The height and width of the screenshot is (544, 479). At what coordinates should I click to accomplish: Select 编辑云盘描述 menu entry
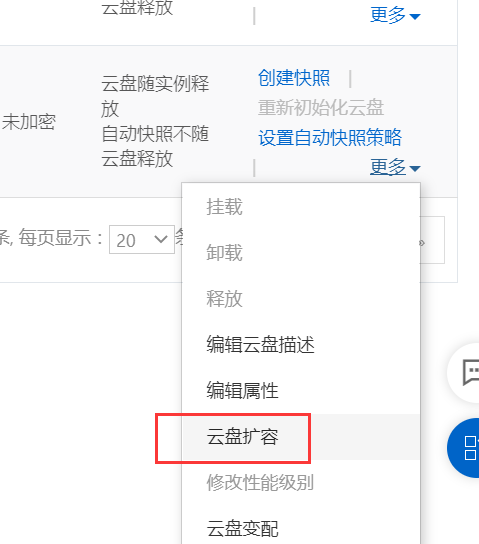pos(260,345)
